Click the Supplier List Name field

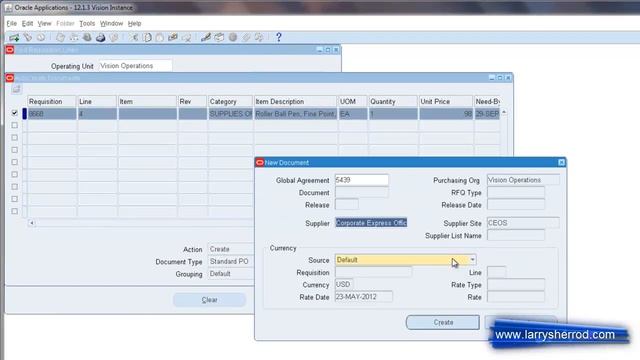[x=516, y=236]
